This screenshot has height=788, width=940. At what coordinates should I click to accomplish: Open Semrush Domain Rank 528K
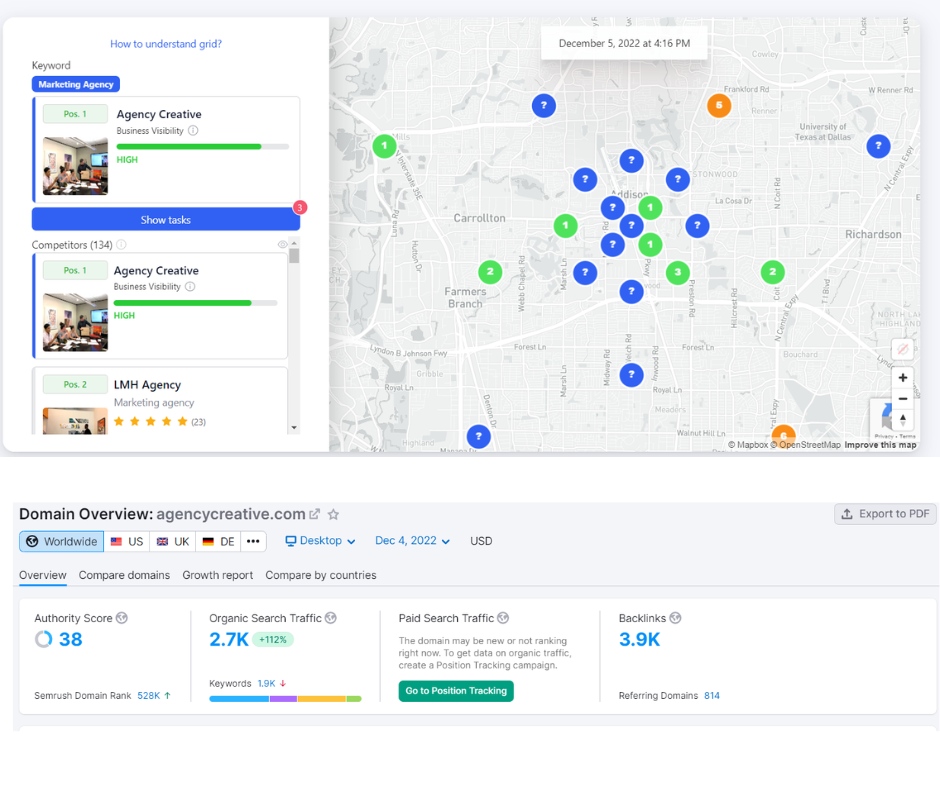[x=148, y=696]
